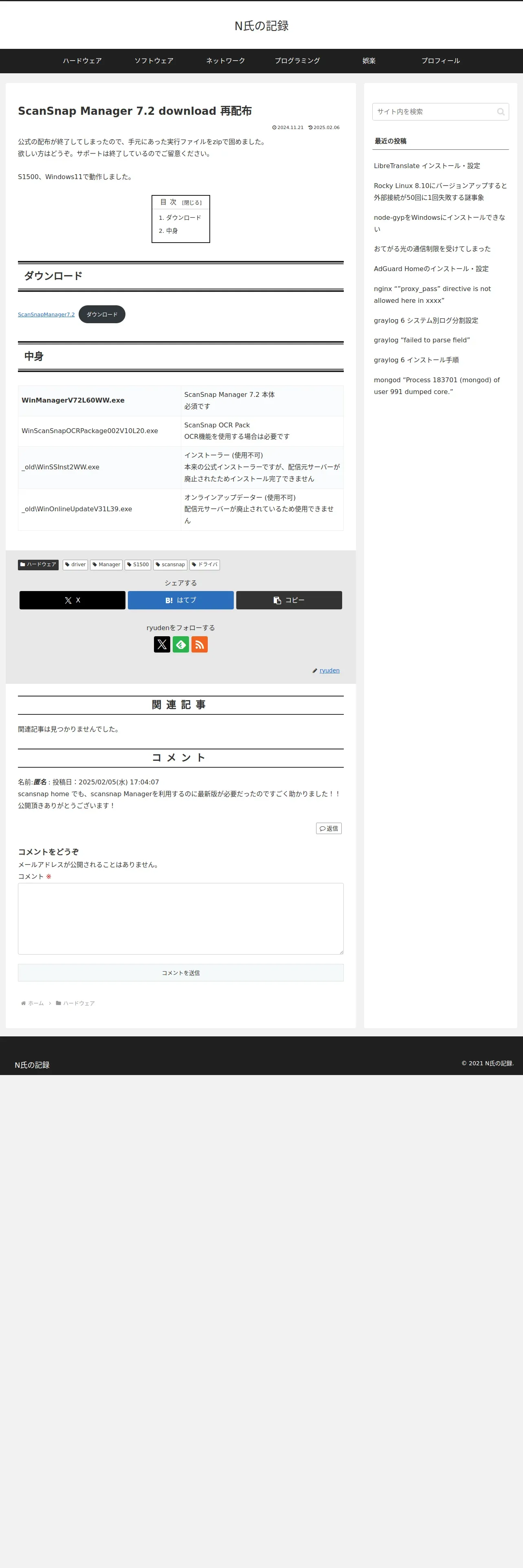523x1568 pixels.
Task: Reply to comment with 返信 button
Action: [329, 828]
